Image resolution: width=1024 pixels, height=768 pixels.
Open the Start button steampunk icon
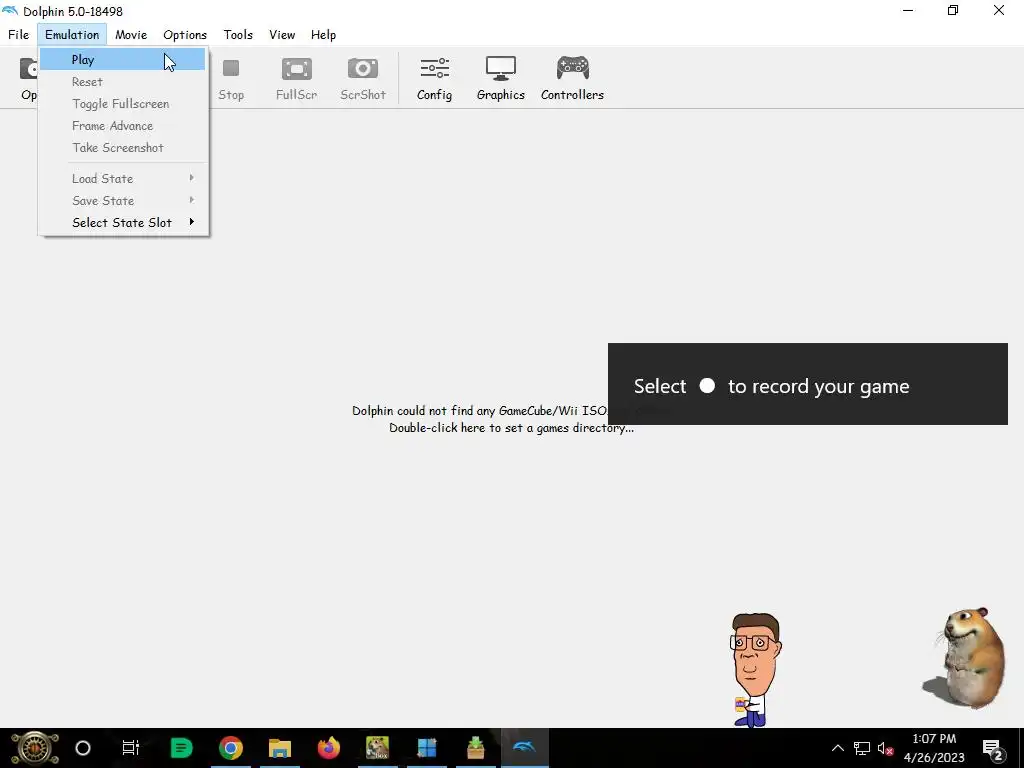34,748
